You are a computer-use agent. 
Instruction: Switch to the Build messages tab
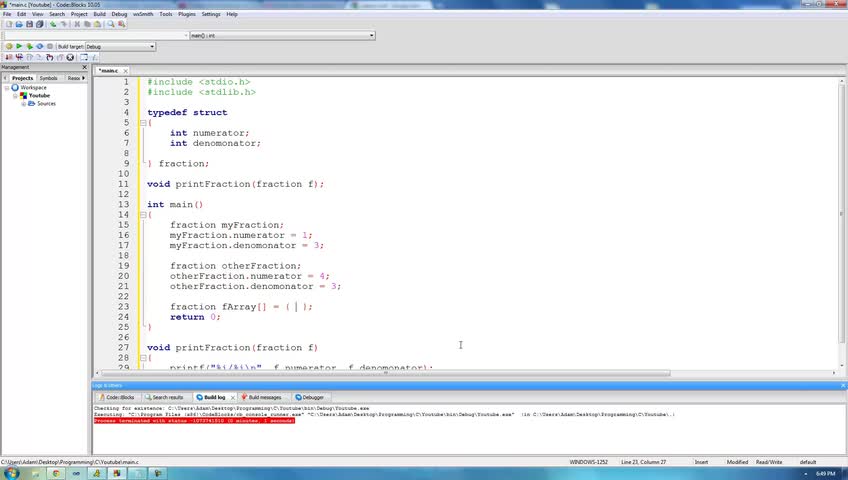pos(261,397)
